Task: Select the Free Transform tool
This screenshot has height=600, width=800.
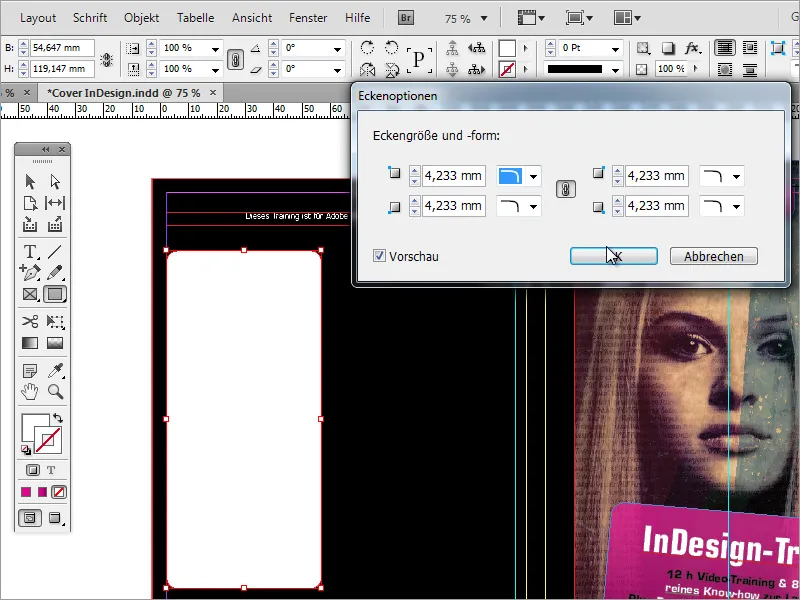Action: coord(55,321)
